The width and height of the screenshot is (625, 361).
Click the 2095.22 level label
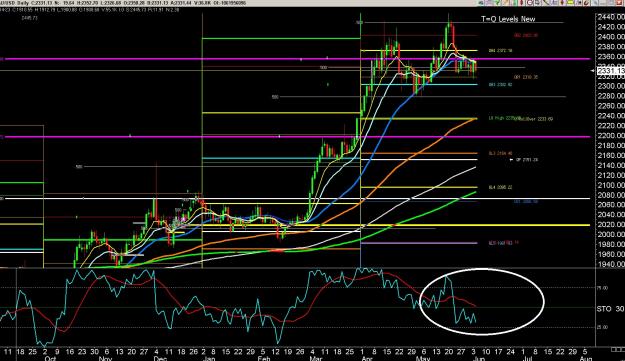click(x=500, y=187)
